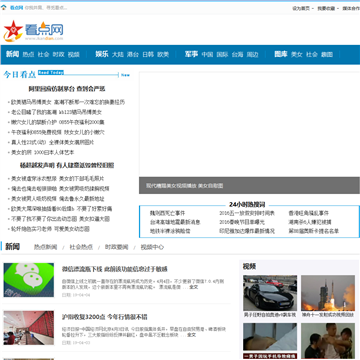
Task: Select 社会 under the 新闻 navigation
Action: (x=43, y=55)
